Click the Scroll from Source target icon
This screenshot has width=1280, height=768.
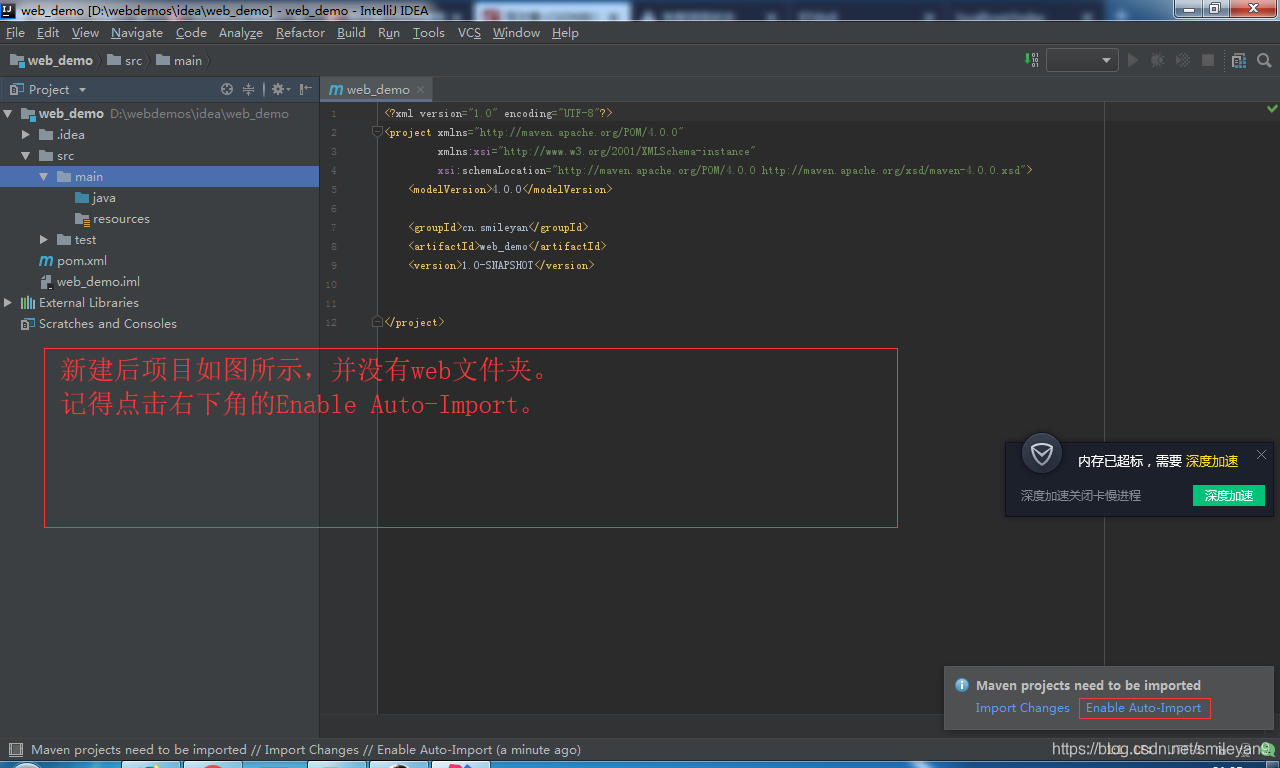[227, 89]
